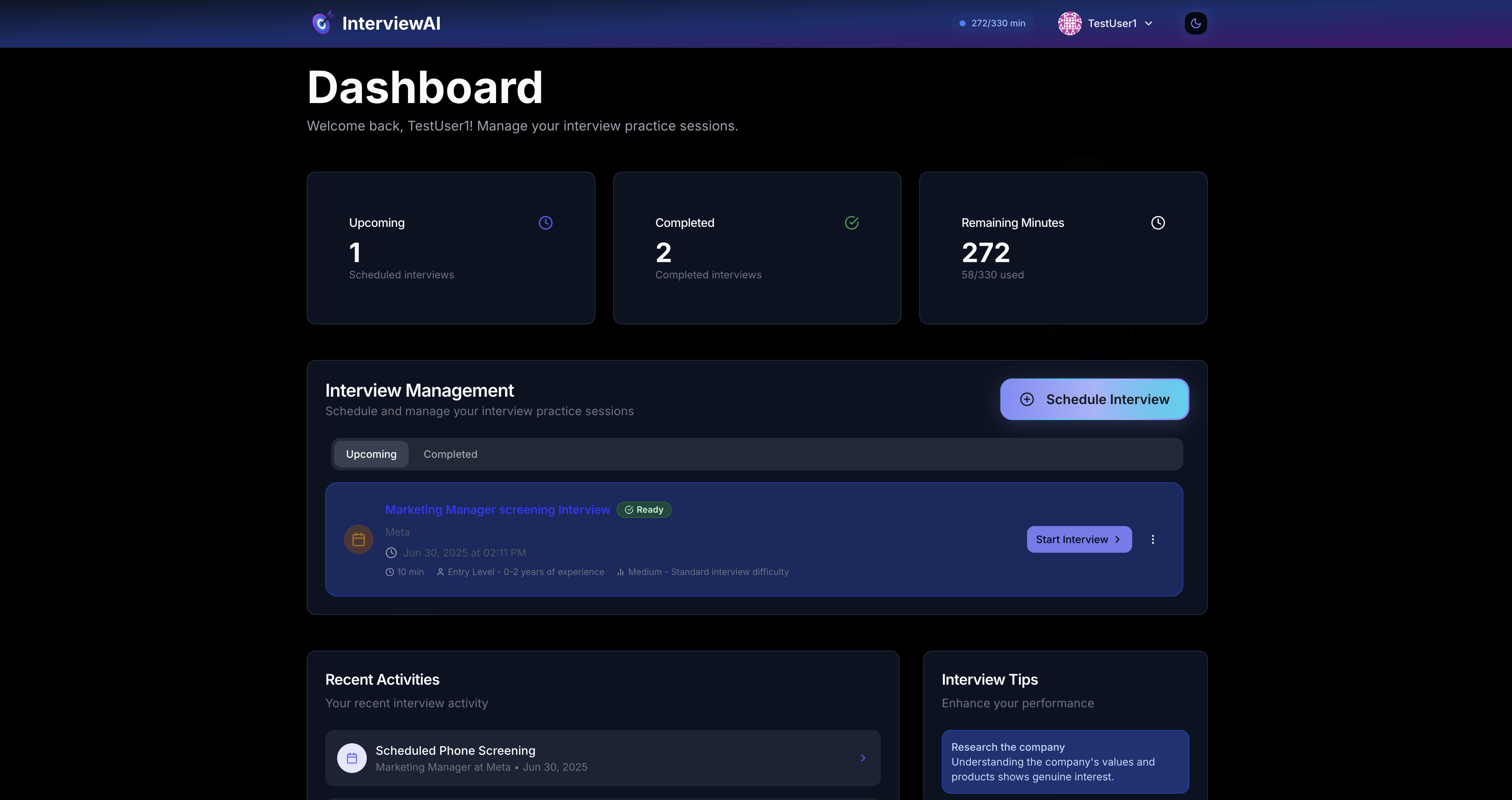Open Marketing Manager screening Interview link
The height and width of the screenshot is (800, 1512).
pos(497,510)
